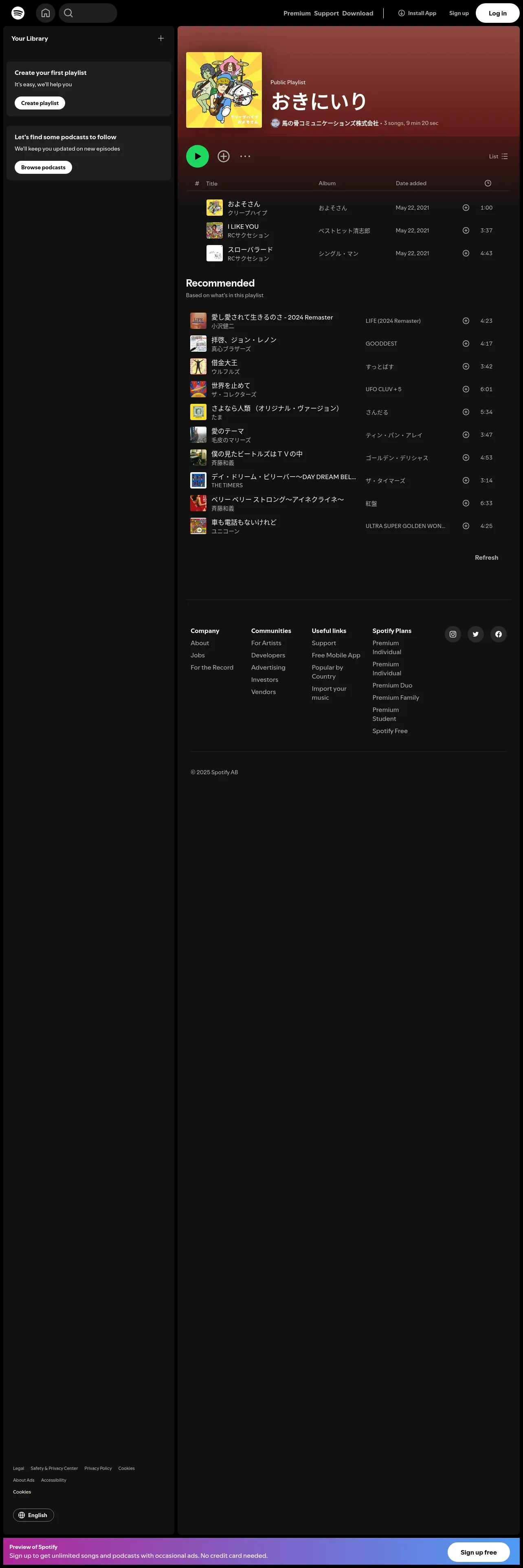This screenshot has width=523, height=1568.
Task: Add 愛し愛されて生きるのさ to liked songs
Action: pyautogui.click(x=466, y=321)
